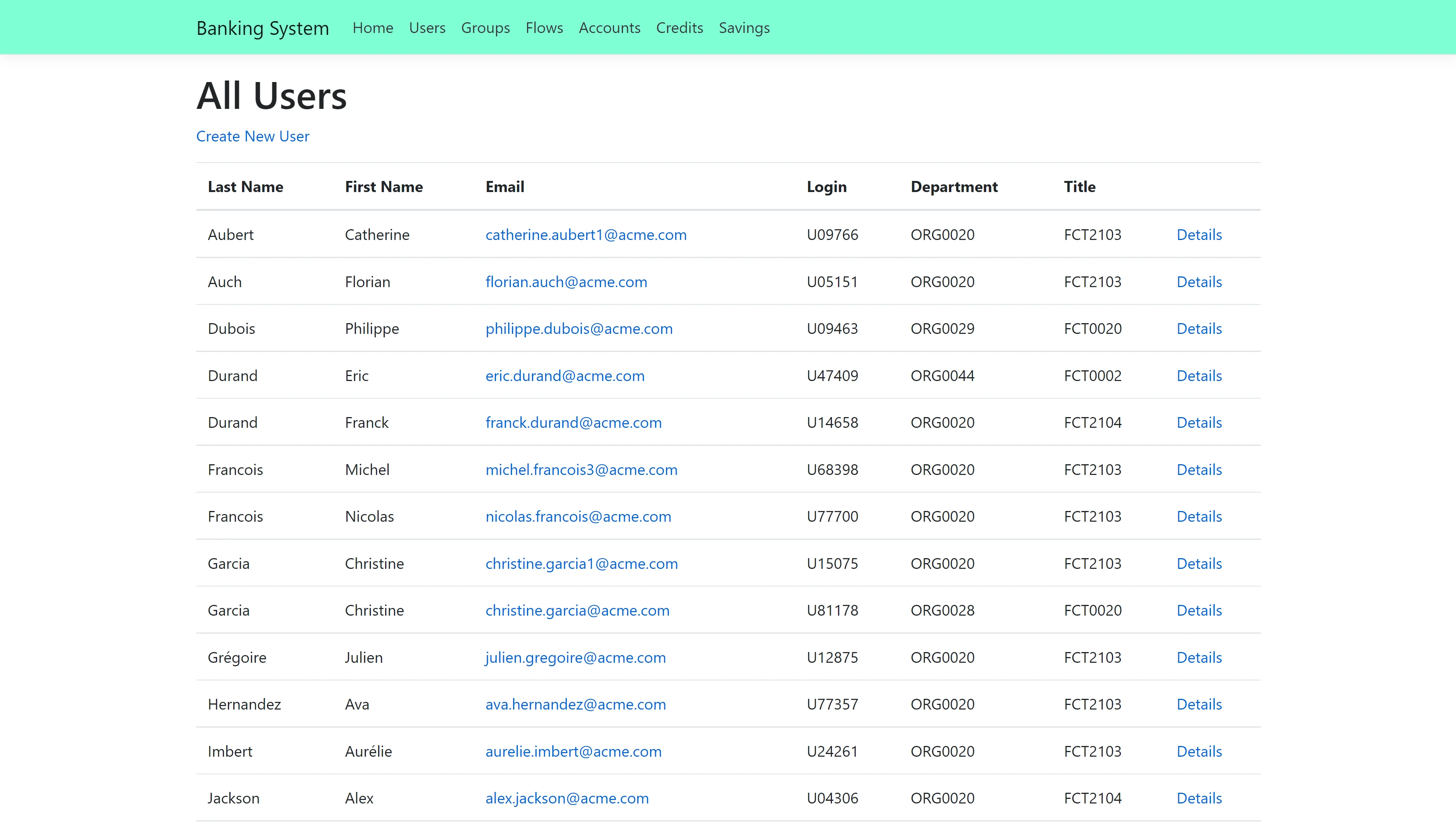Email alex.jackson@acme.com
Screen dimensions: 1456x828
click(x=567, y=798)
